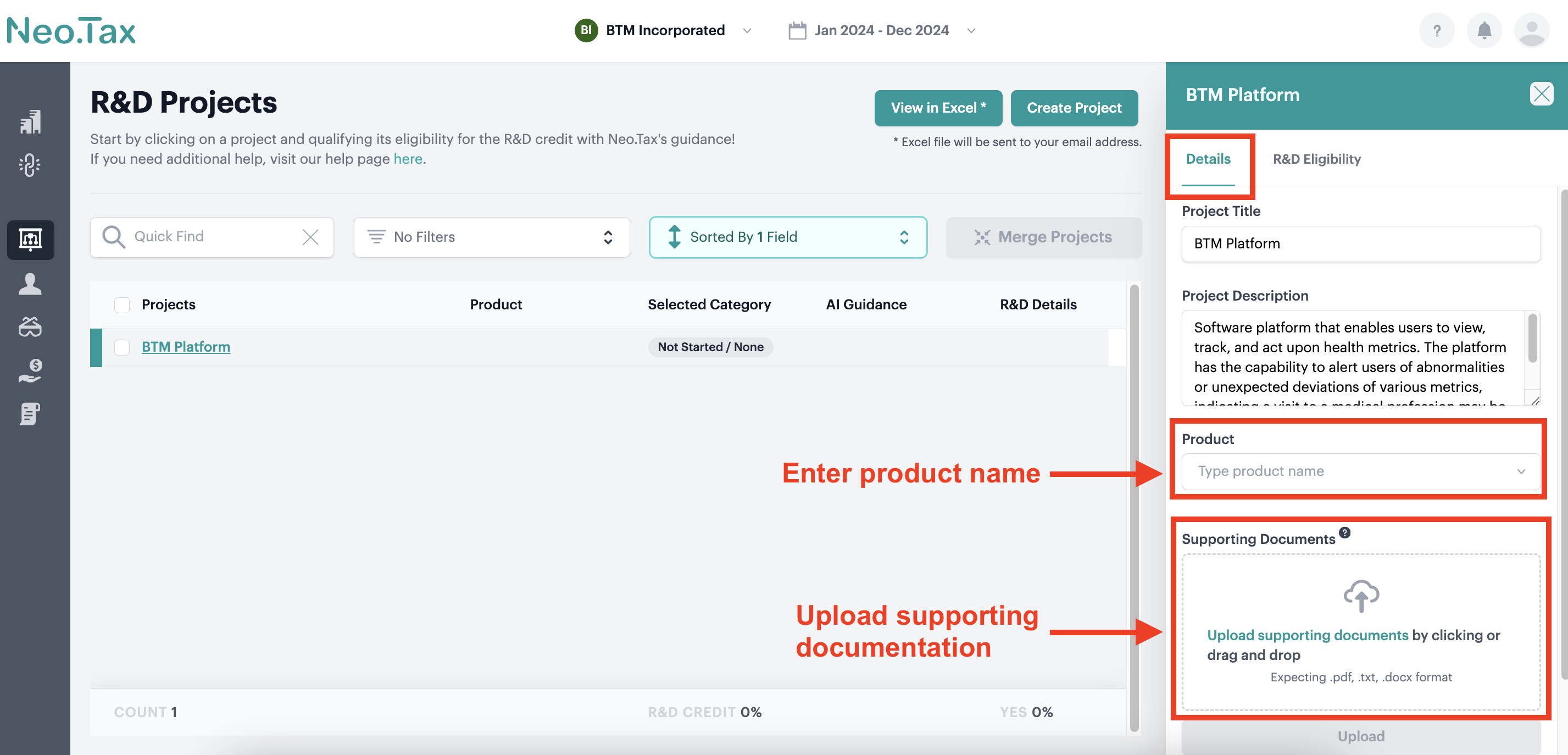Viewport: 1568px width, 755px height.
Task: Click the help question mark icon in header
Action: pos(1437,30)
